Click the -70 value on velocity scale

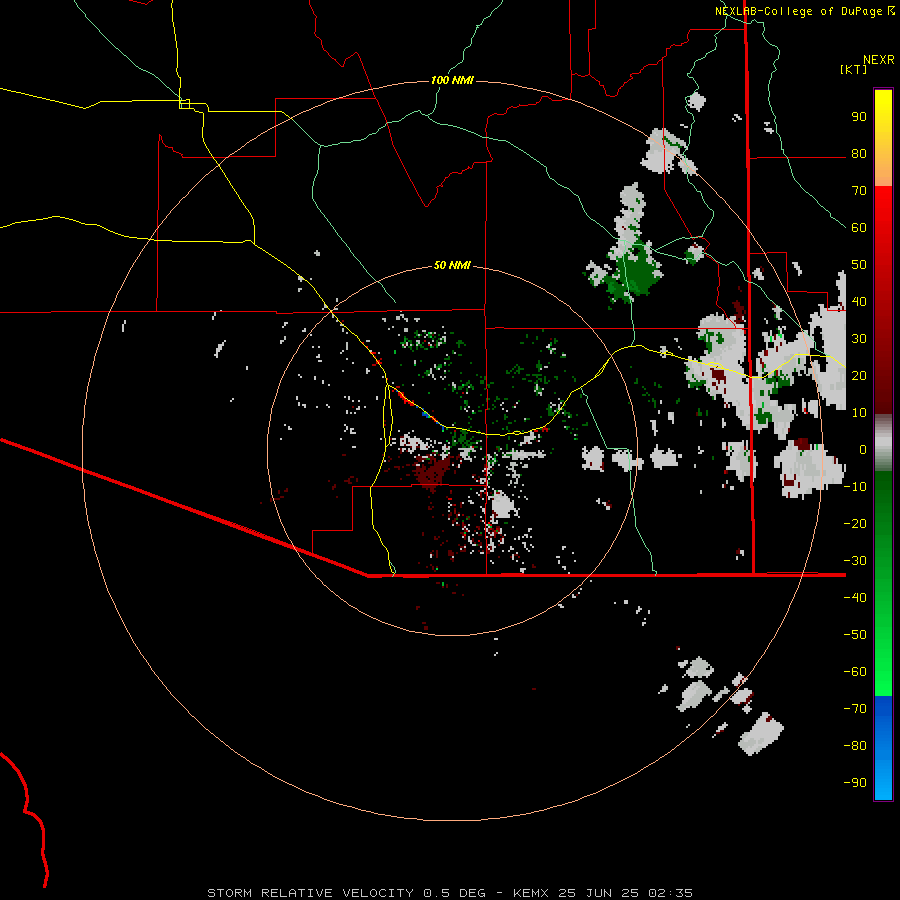pyautogui.click(x=855, y=708)
